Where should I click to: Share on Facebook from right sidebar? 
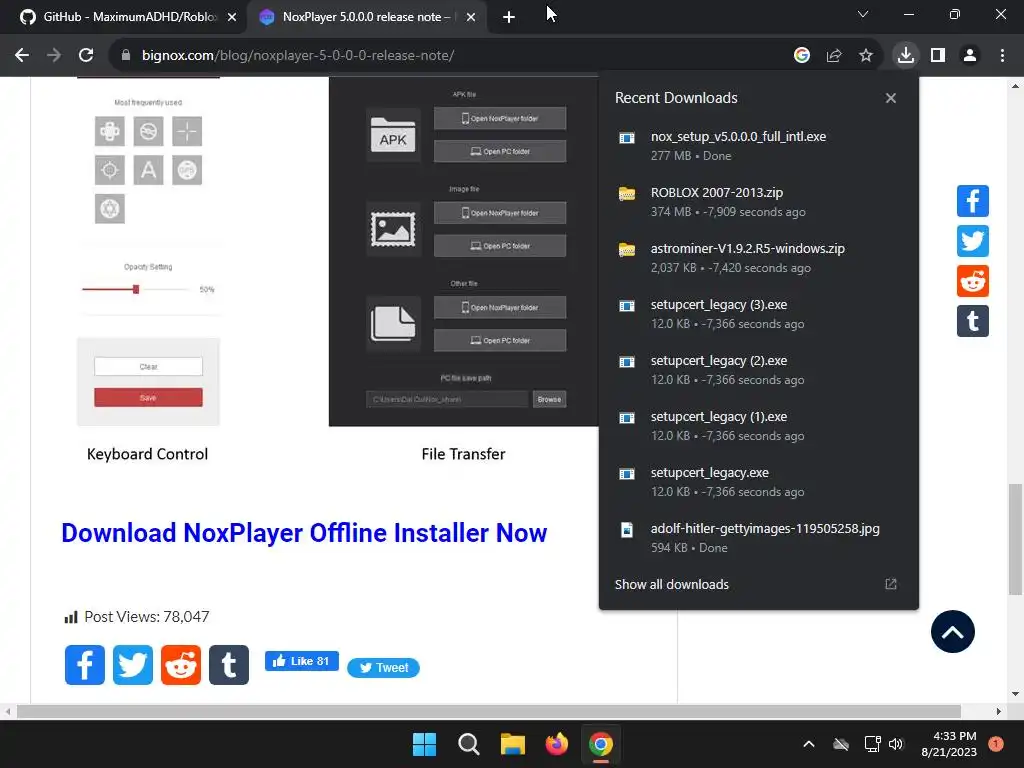pyautogui.click(x=972, y=200)
